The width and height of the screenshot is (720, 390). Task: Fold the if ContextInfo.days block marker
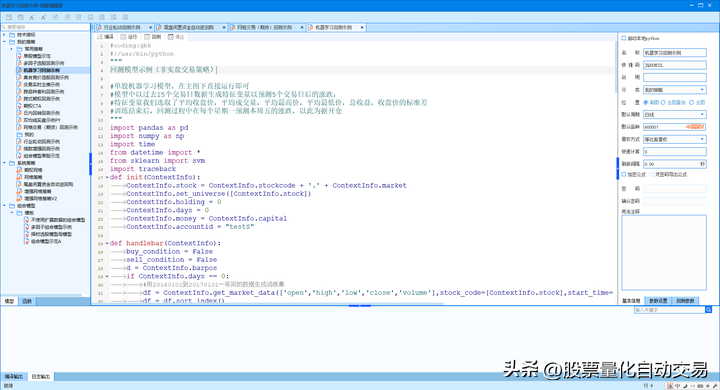click(x=107, y=277)
